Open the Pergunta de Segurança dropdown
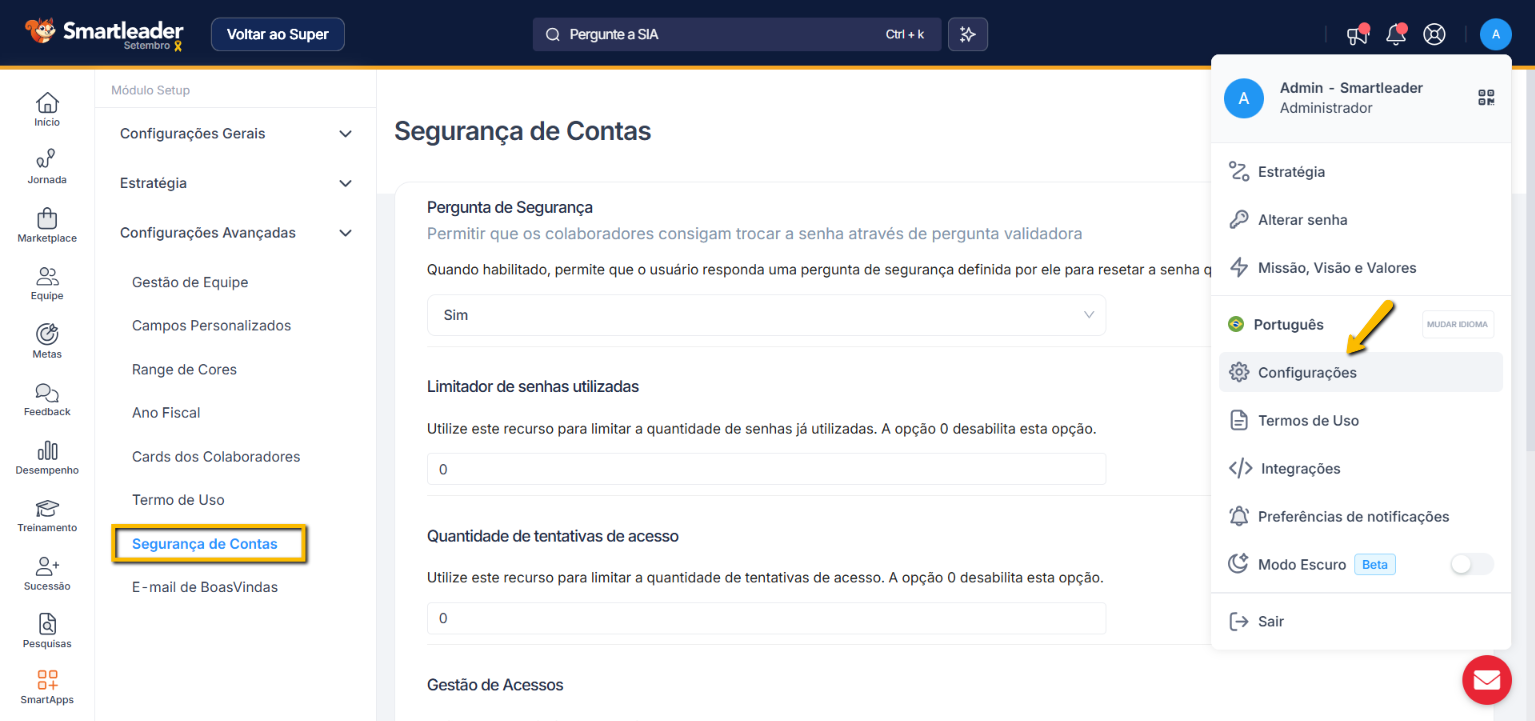 [x=766, y=315]
